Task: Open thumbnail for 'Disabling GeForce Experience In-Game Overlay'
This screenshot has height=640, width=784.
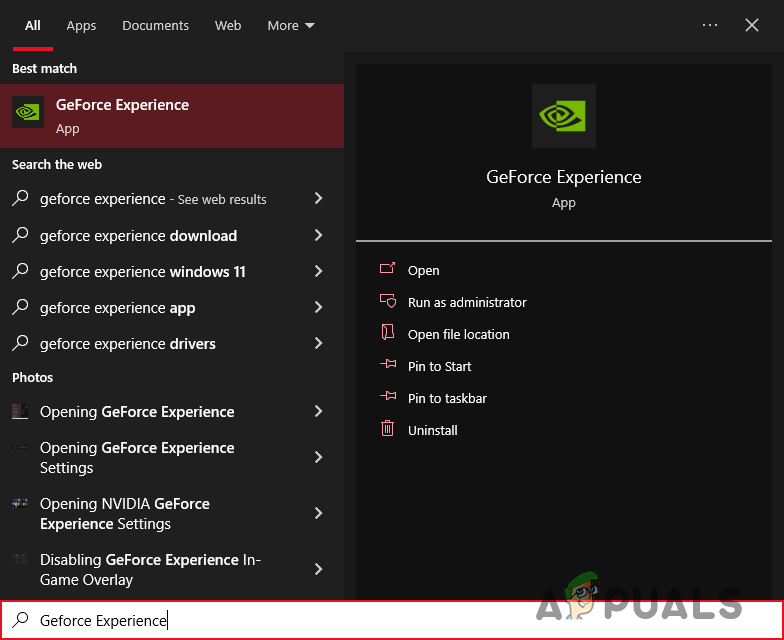Action: click(x=20, y=558)
